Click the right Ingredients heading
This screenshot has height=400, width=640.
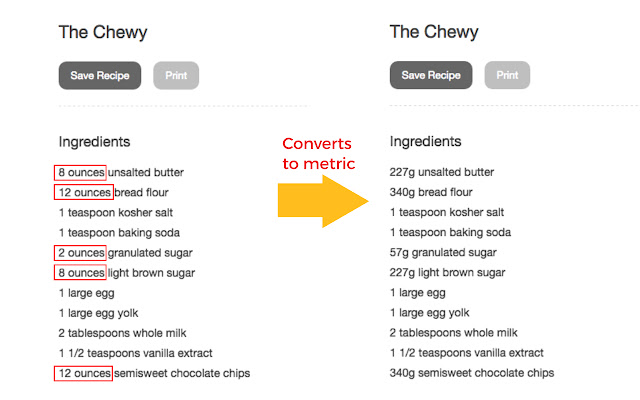425,142
